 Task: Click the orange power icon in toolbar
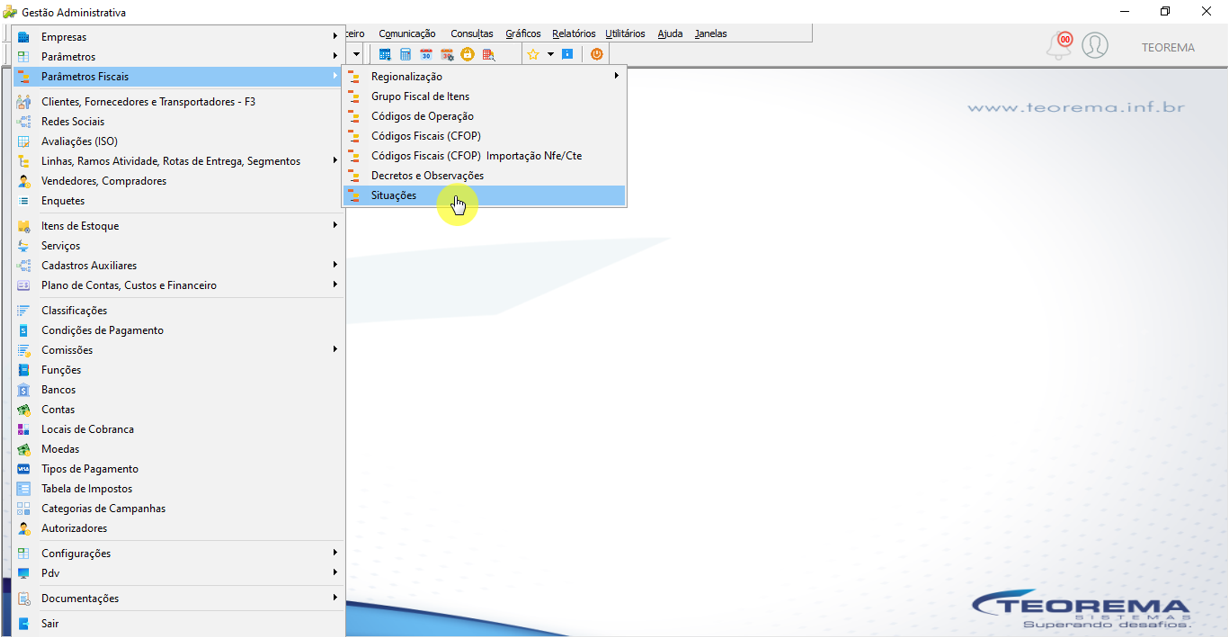pyautogui.click(x=597, y=54)
